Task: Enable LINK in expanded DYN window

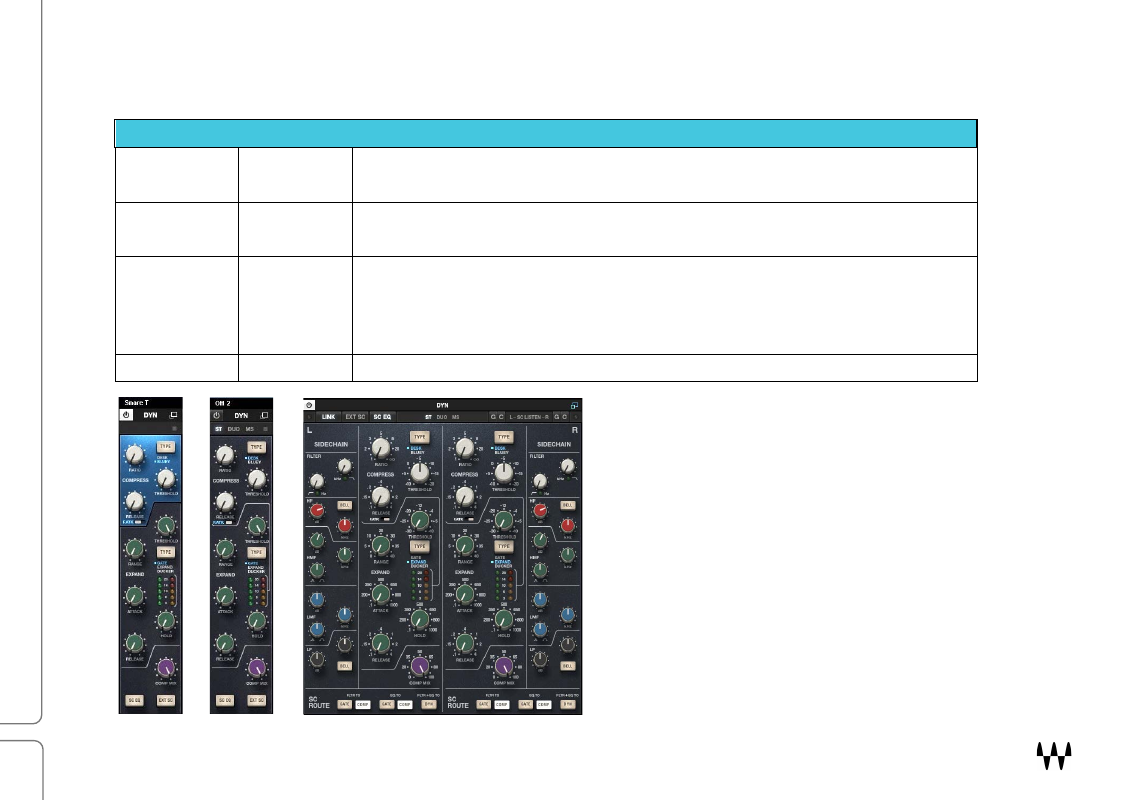Action: [x=329, y=417]
